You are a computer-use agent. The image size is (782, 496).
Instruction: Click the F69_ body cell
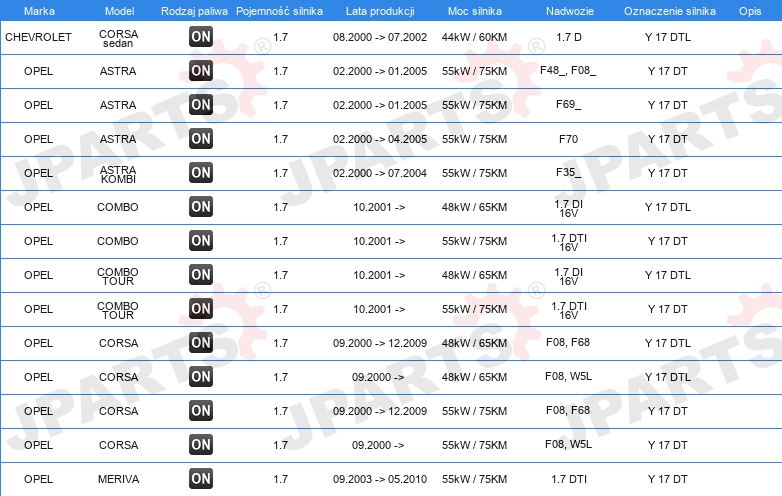569,105
